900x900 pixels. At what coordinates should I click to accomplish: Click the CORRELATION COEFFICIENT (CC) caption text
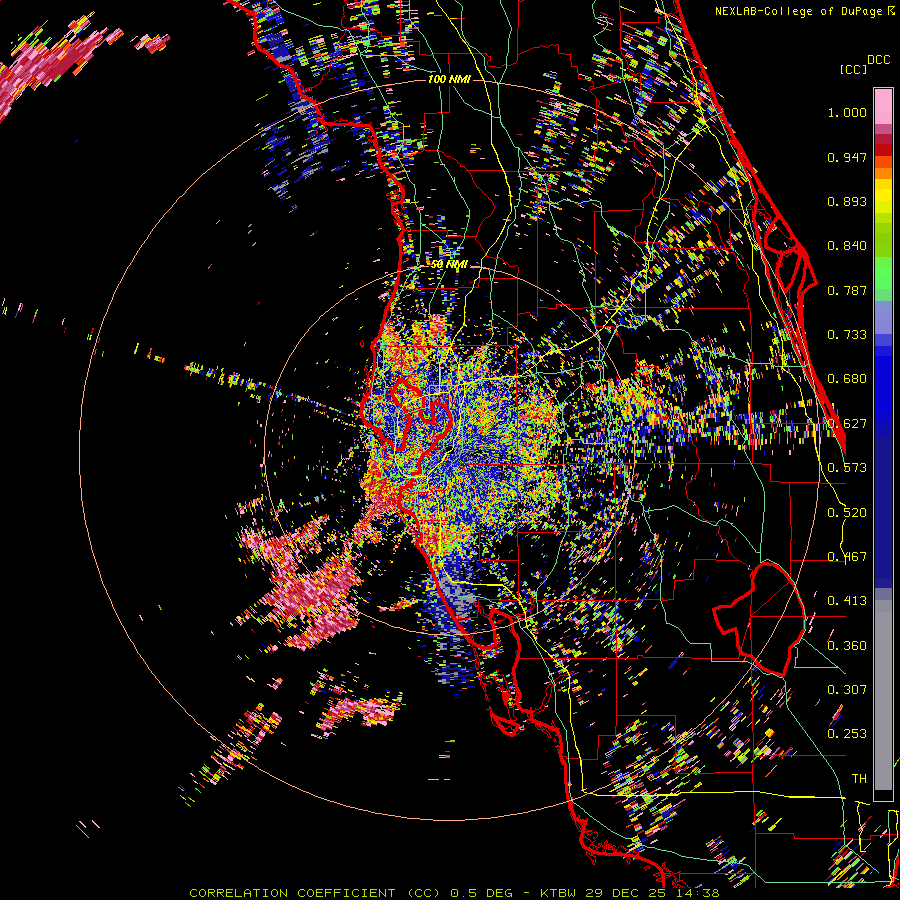(x=315, y=893)
